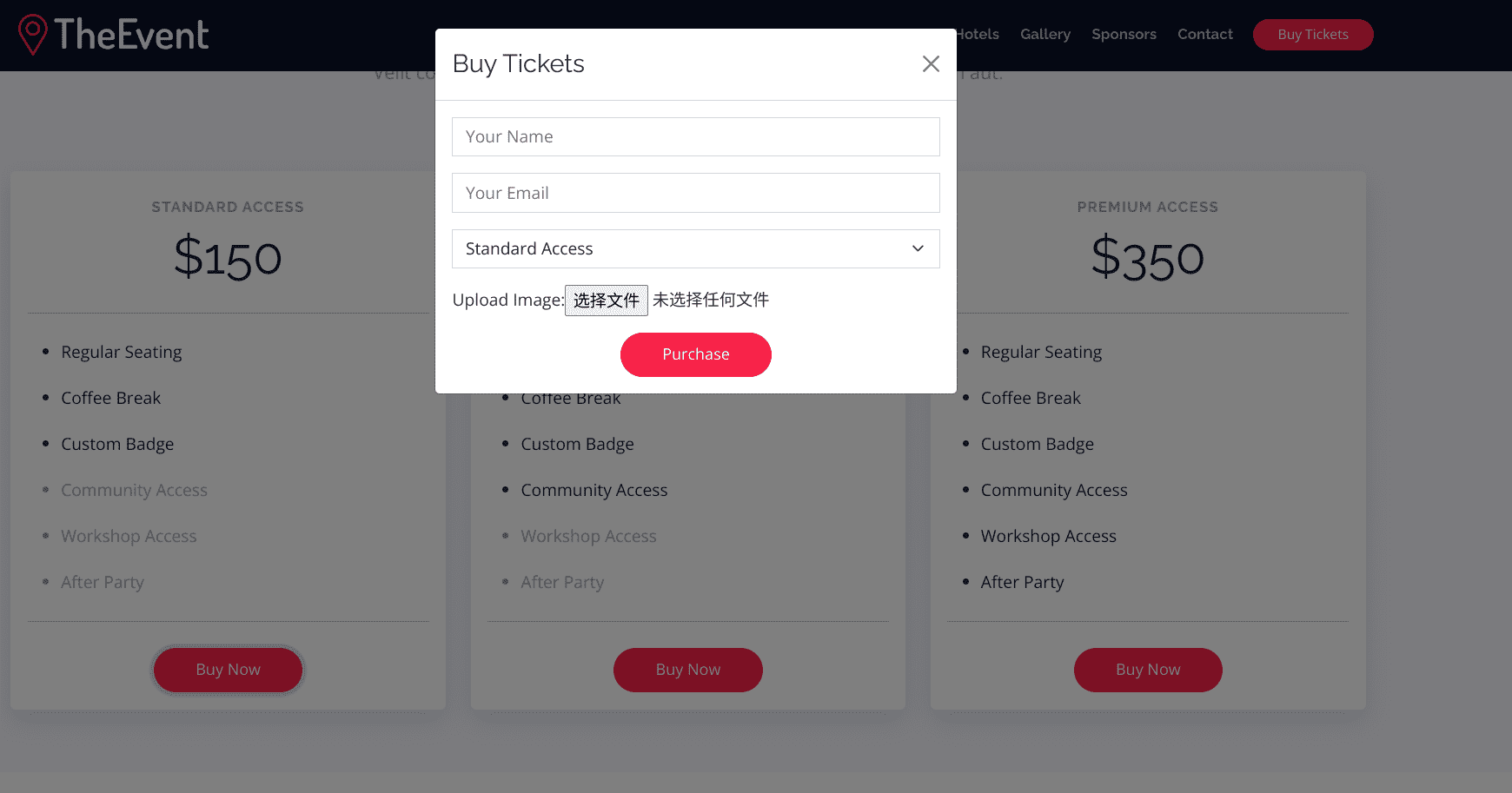Click the file chooser button for Upload Image
The image size is (1512, 793).
tap(606, 301)
